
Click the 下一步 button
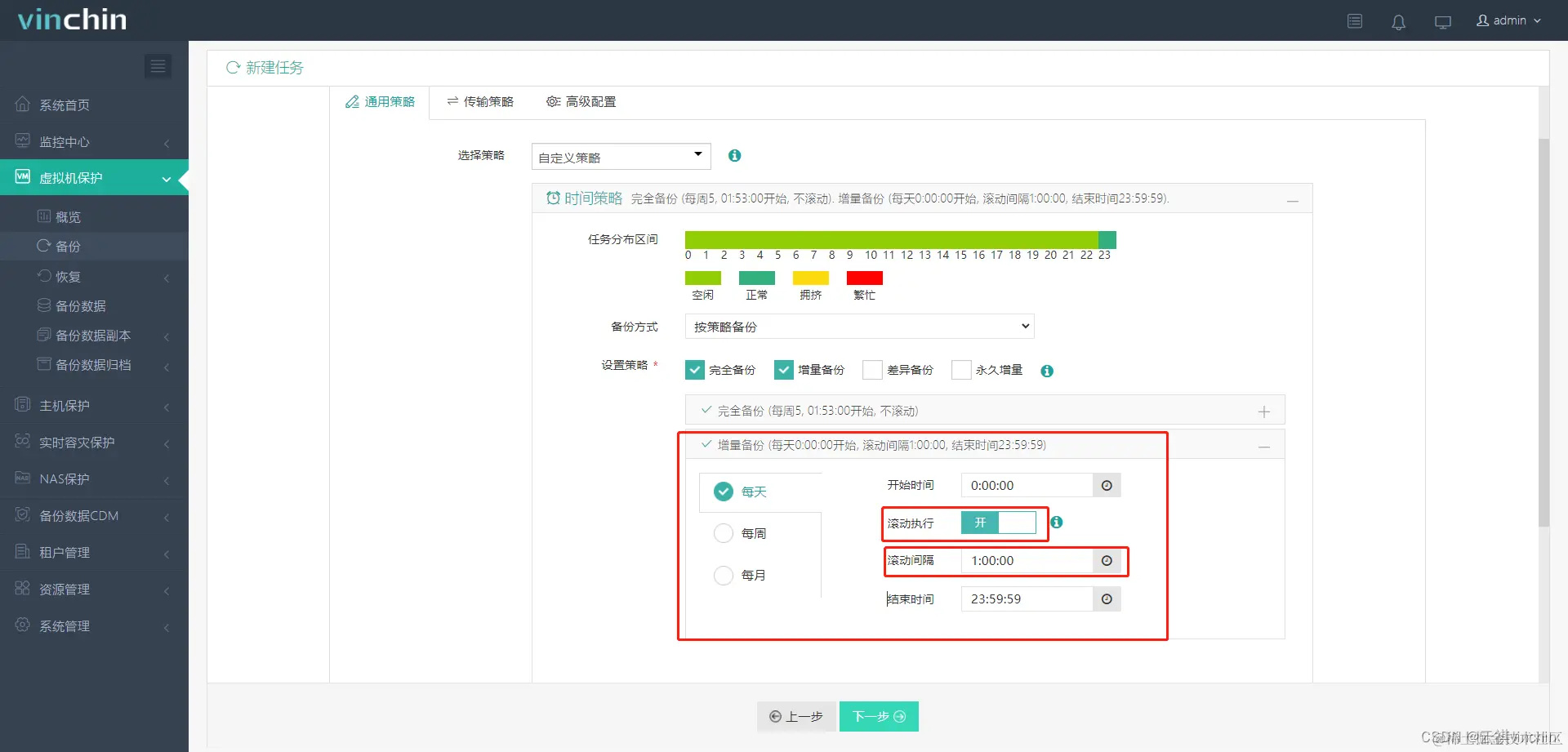[879, 716]
